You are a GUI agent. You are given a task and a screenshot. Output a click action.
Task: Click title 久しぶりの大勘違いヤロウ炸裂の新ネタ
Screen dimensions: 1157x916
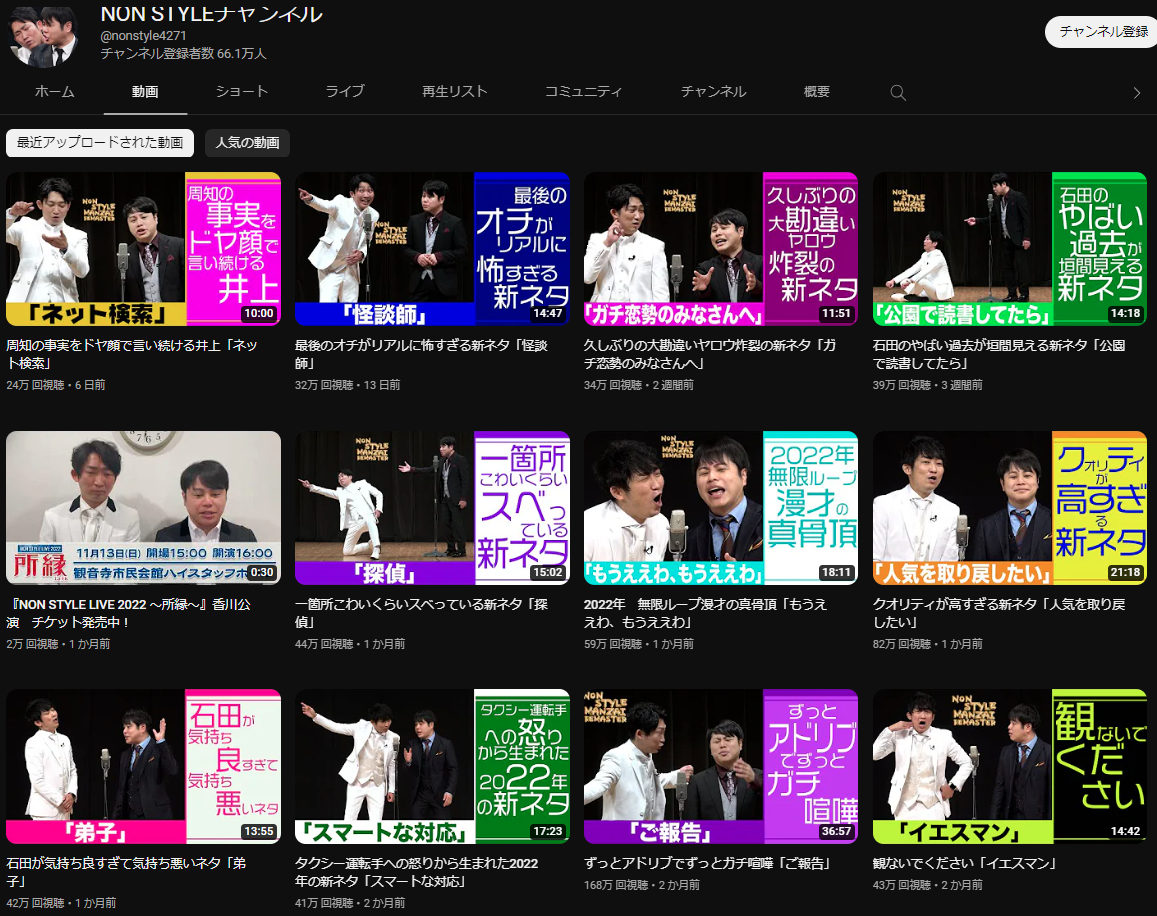(710, 354)
